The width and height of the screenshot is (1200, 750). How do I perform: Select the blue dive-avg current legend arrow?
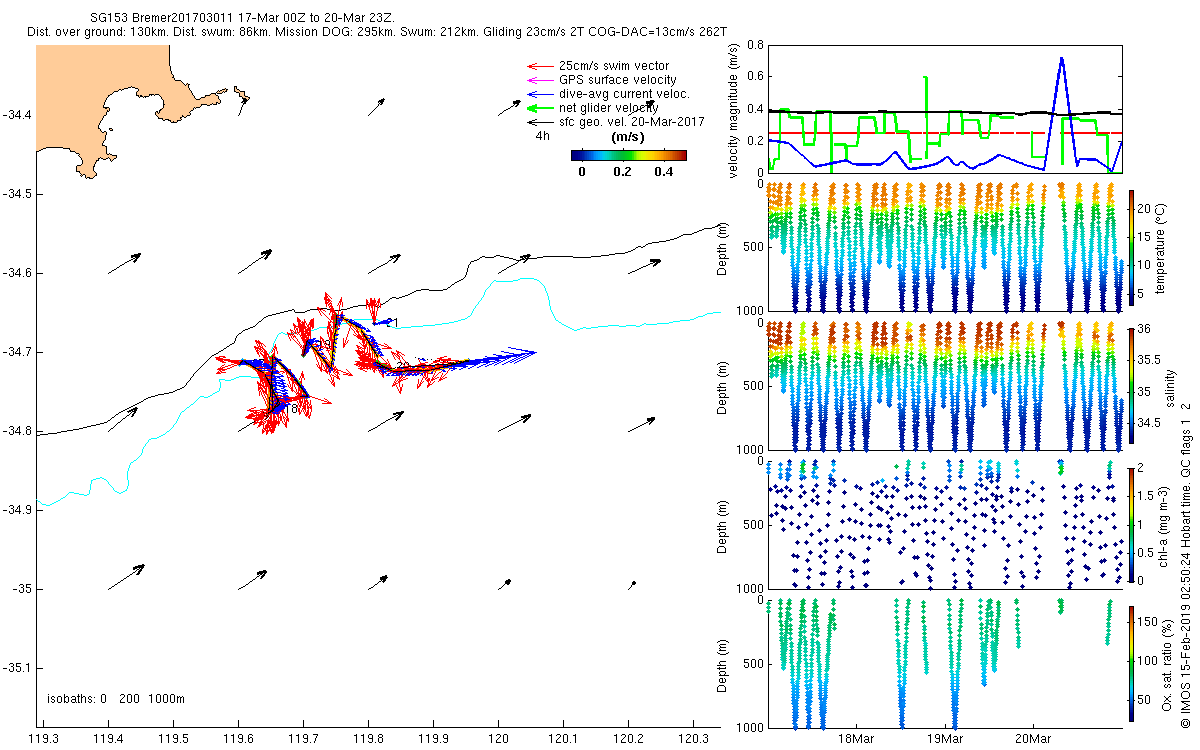click(x=540, y=94)
